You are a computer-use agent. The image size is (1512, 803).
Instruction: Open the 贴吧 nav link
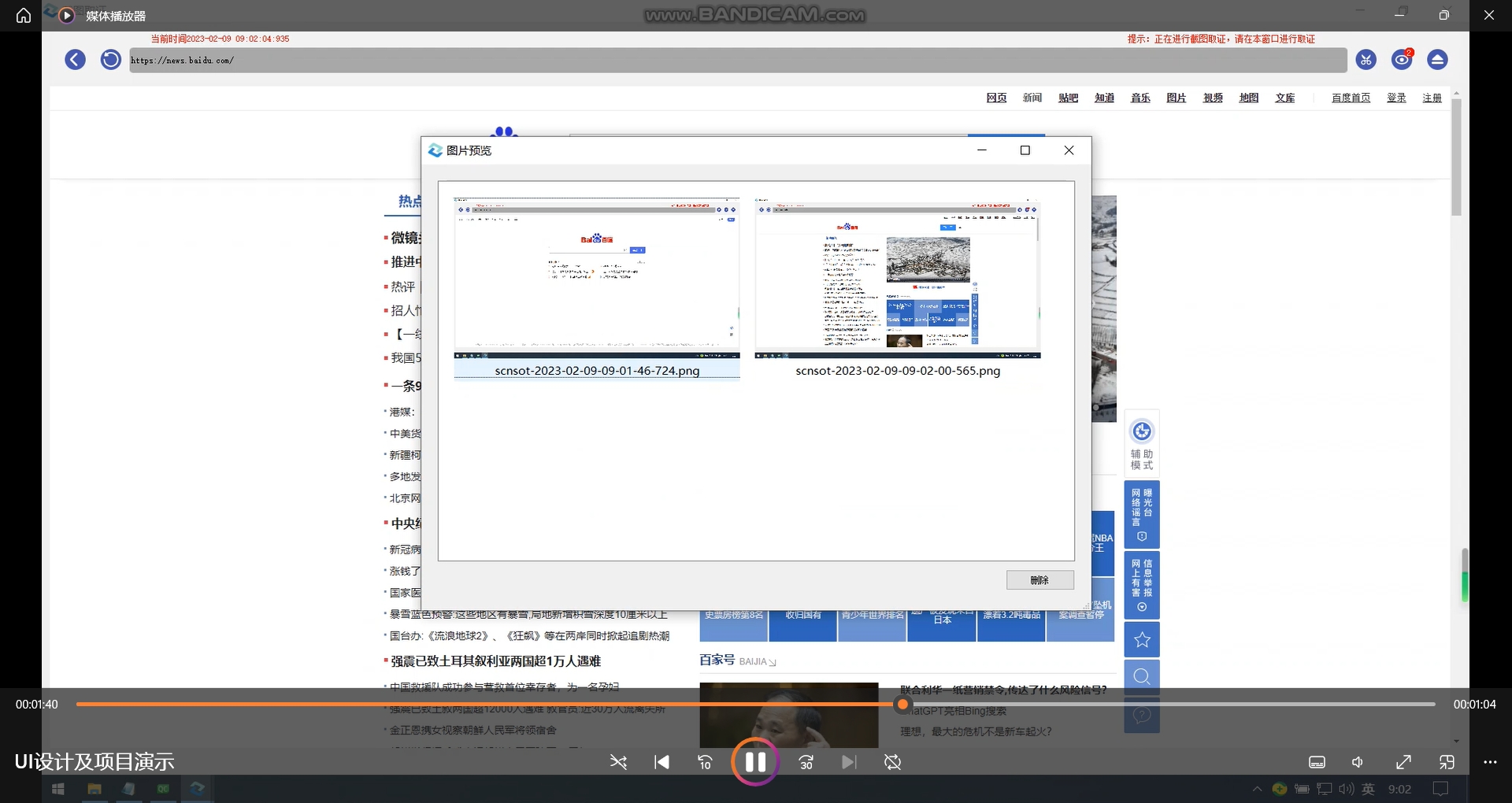1068,98
